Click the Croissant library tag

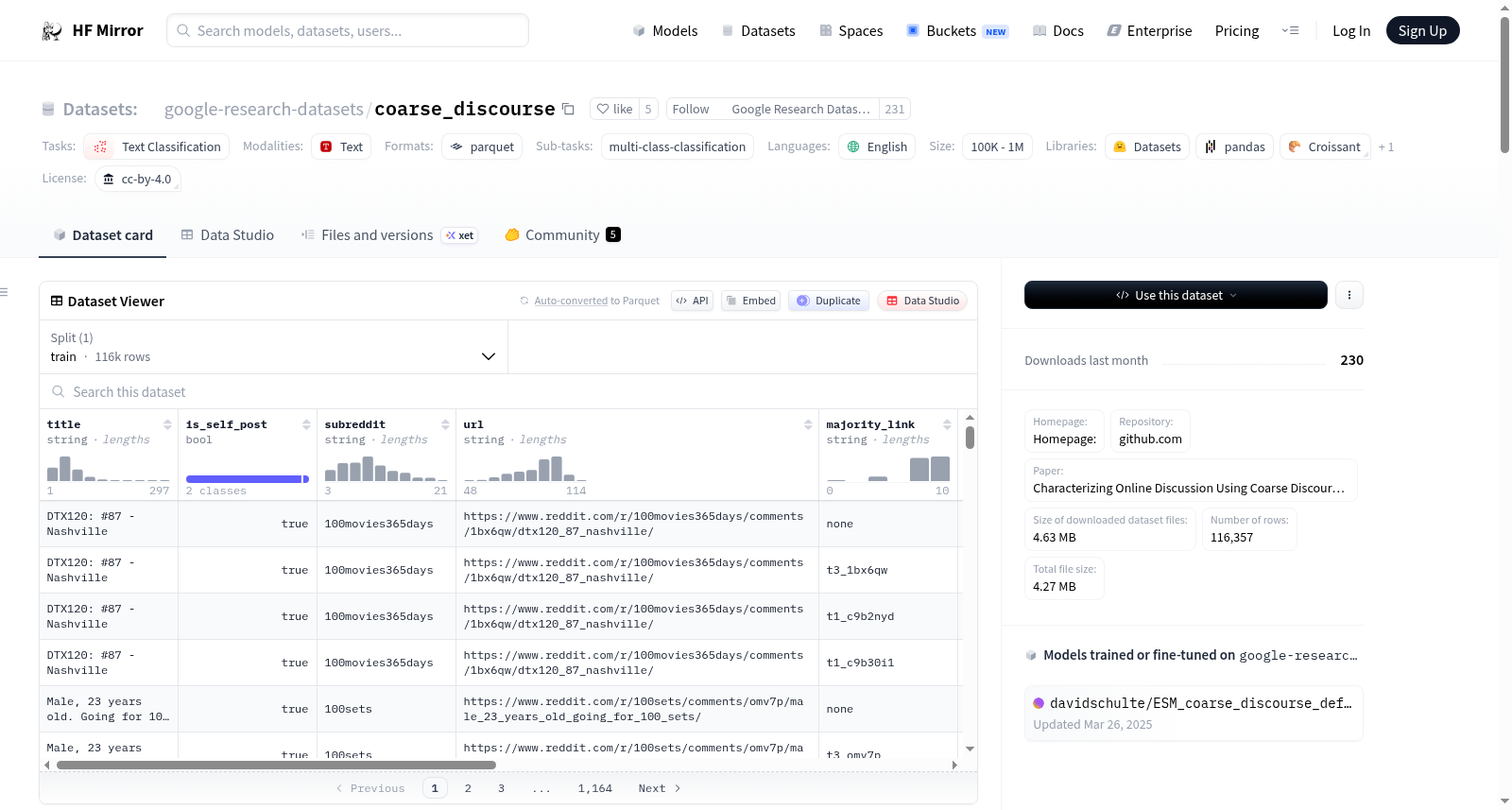[x=1325, y=146]
